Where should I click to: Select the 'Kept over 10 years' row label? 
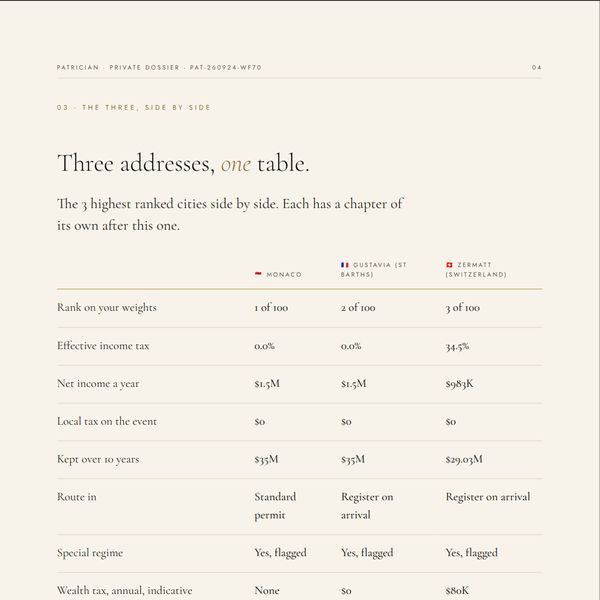[98, 459]
